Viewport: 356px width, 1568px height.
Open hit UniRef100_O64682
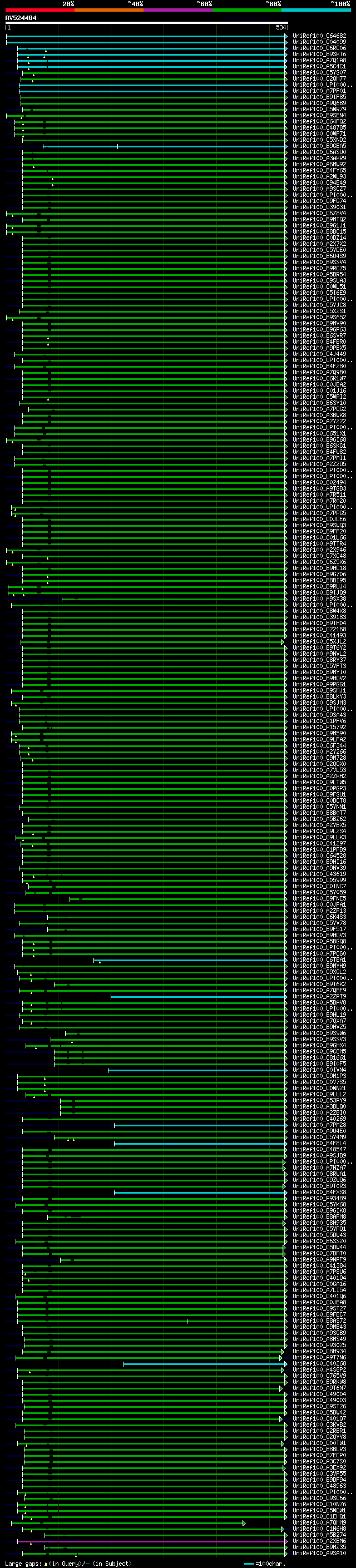tap(319, 36)
